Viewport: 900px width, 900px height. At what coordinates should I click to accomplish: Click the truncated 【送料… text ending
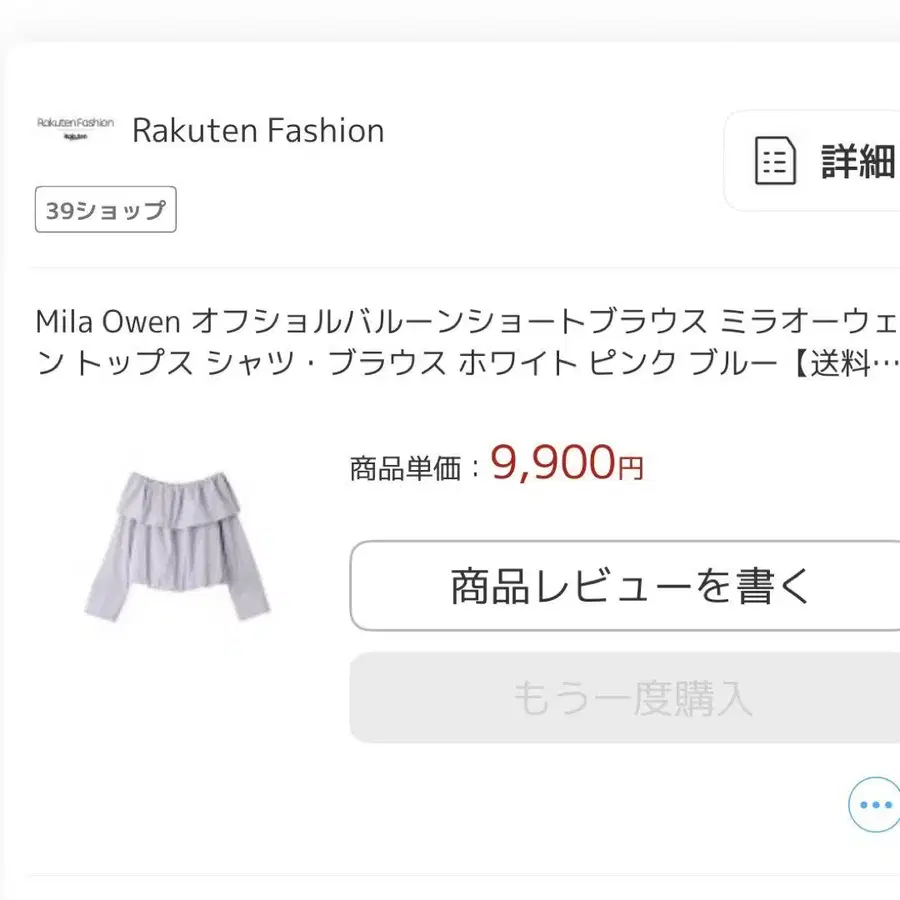pyautogui.click(x=844, y=363)
